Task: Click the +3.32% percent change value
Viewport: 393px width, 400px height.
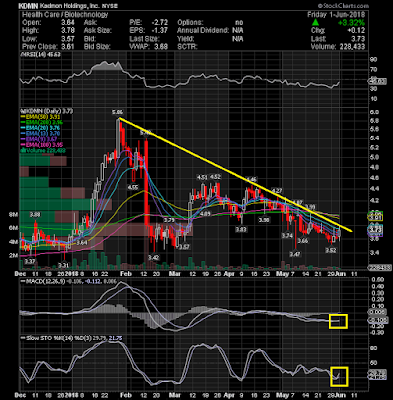Action: click(351, 23)
